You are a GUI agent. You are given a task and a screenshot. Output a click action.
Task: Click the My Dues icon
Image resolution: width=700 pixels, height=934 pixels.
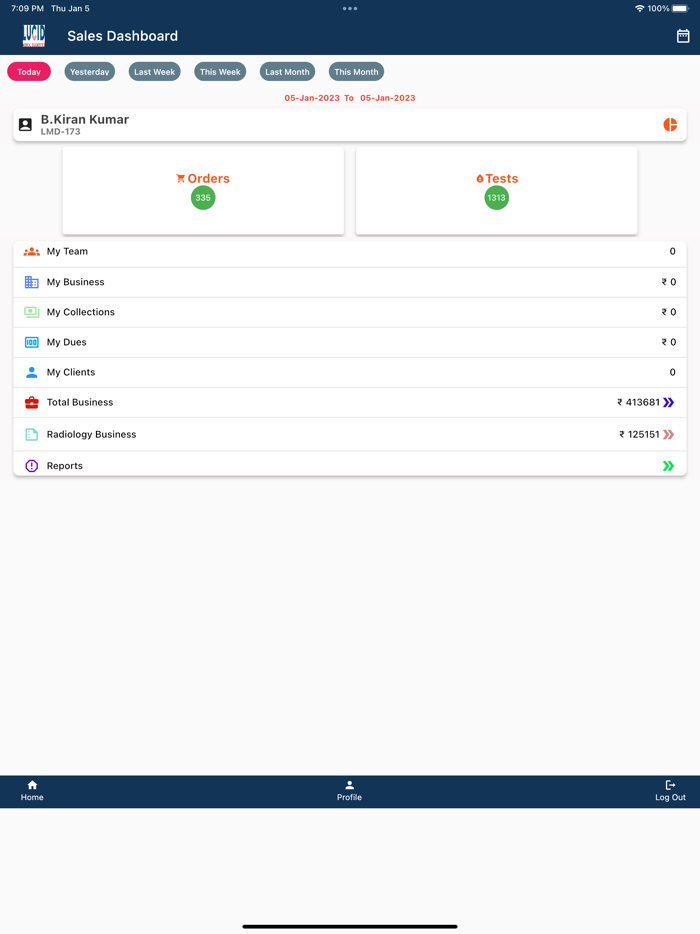(32, 343)
